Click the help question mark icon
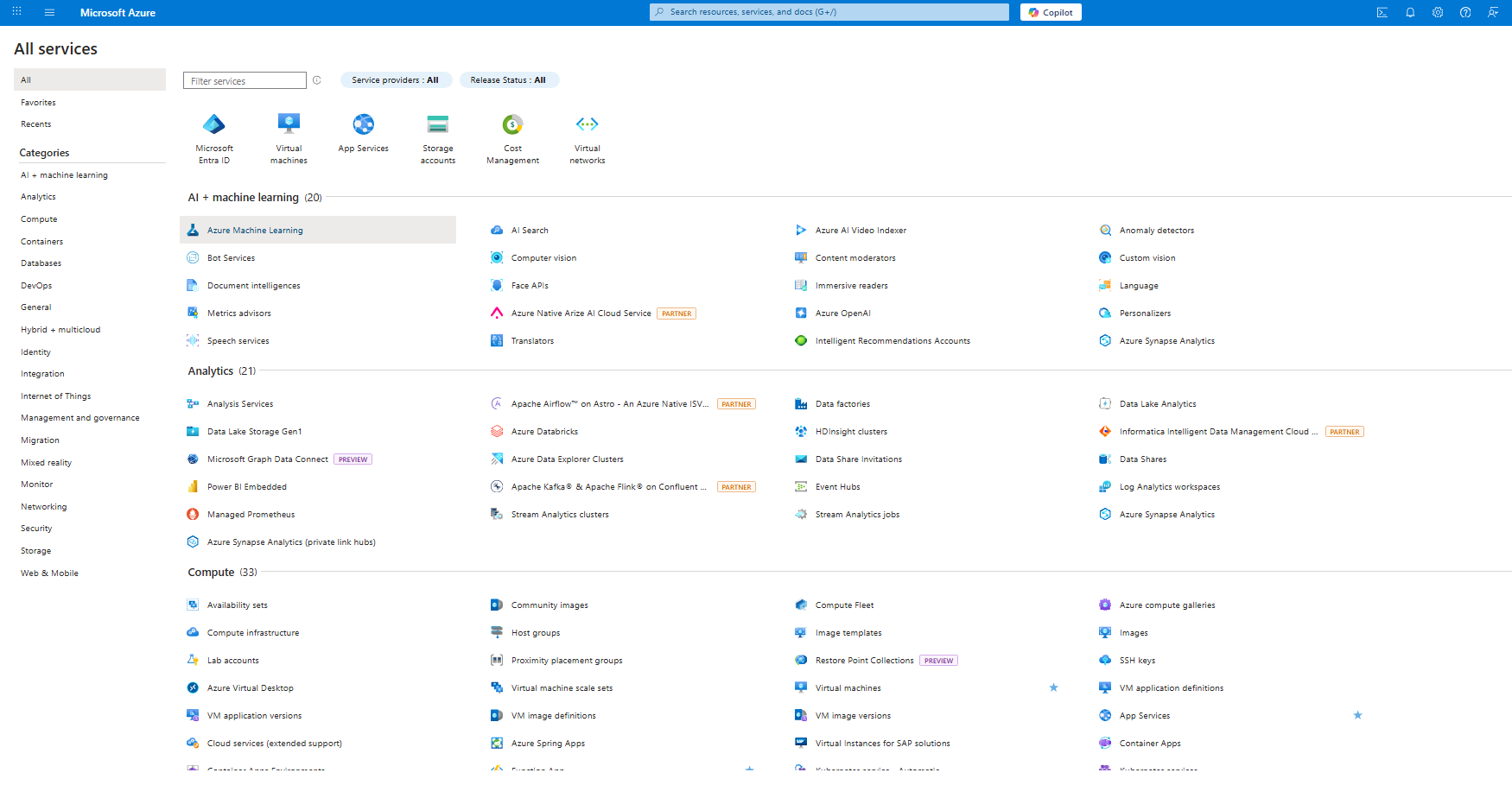Image resolution: width=1512 pixels, height=798 pixels. (x=1465, y=12)
